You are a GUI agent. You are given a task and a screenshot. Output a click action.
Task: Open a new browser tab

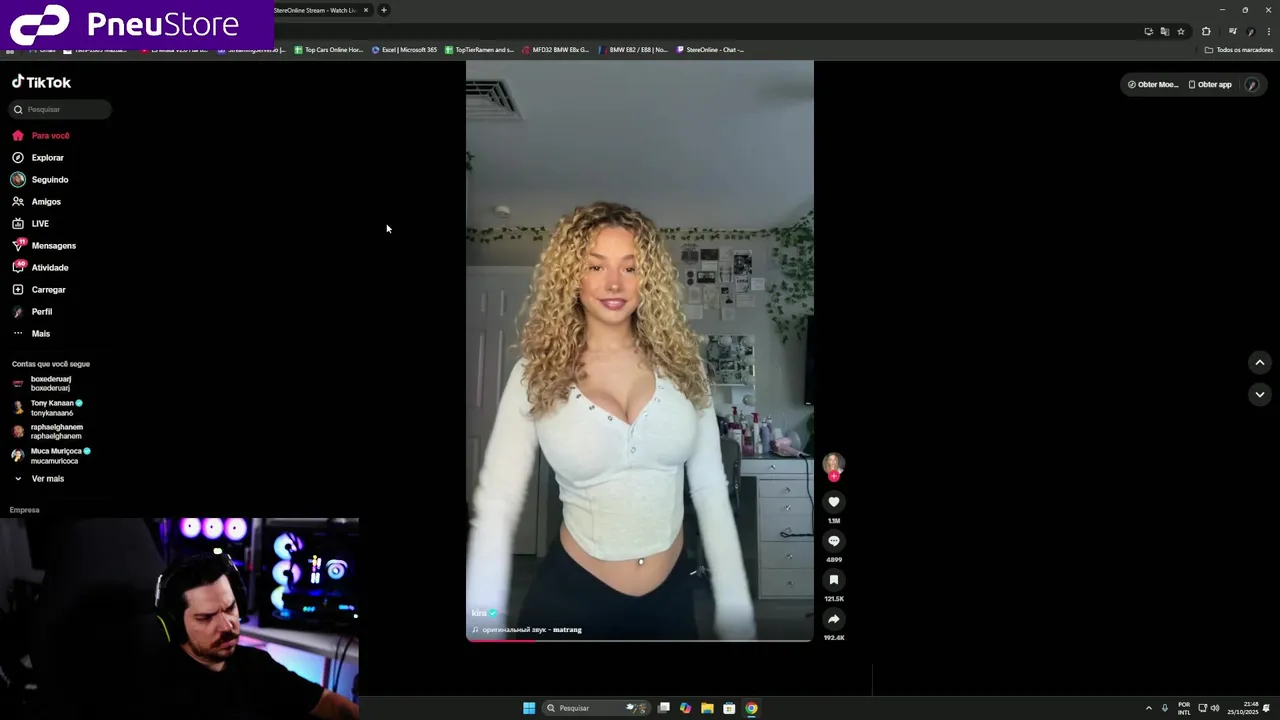coord(383,10)
